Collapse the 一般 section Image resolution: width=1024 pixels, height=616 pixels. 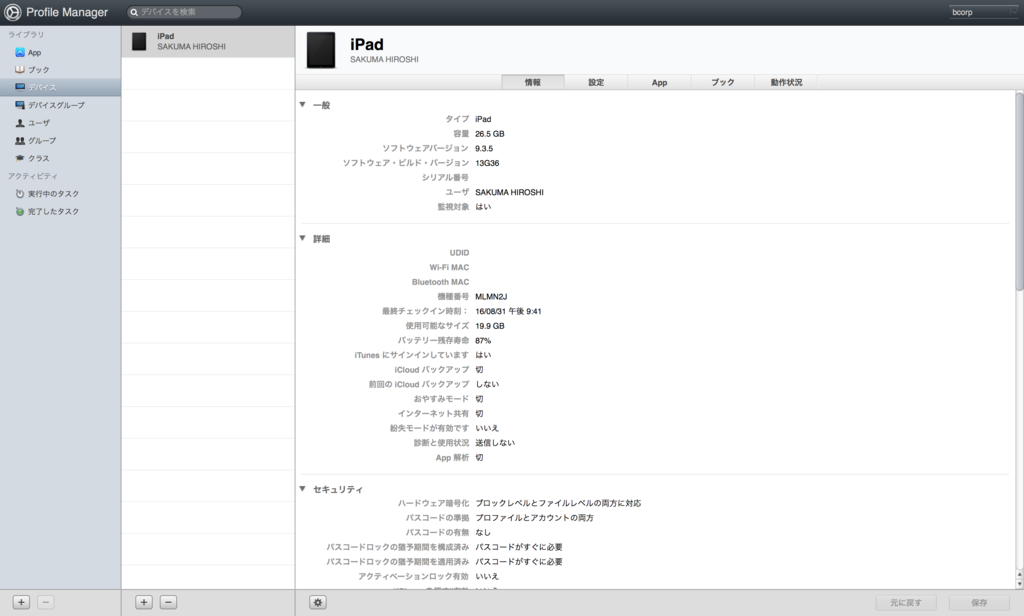302,105
